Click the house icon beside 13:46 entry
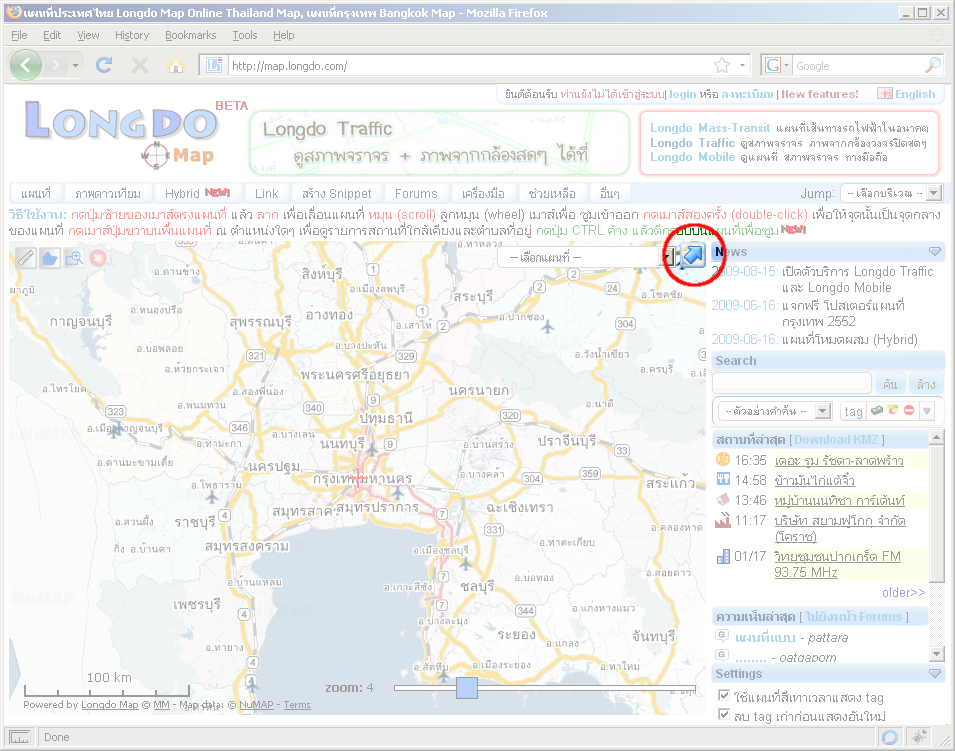The height and width of the screenshot is (751, 955). (723, 499)
